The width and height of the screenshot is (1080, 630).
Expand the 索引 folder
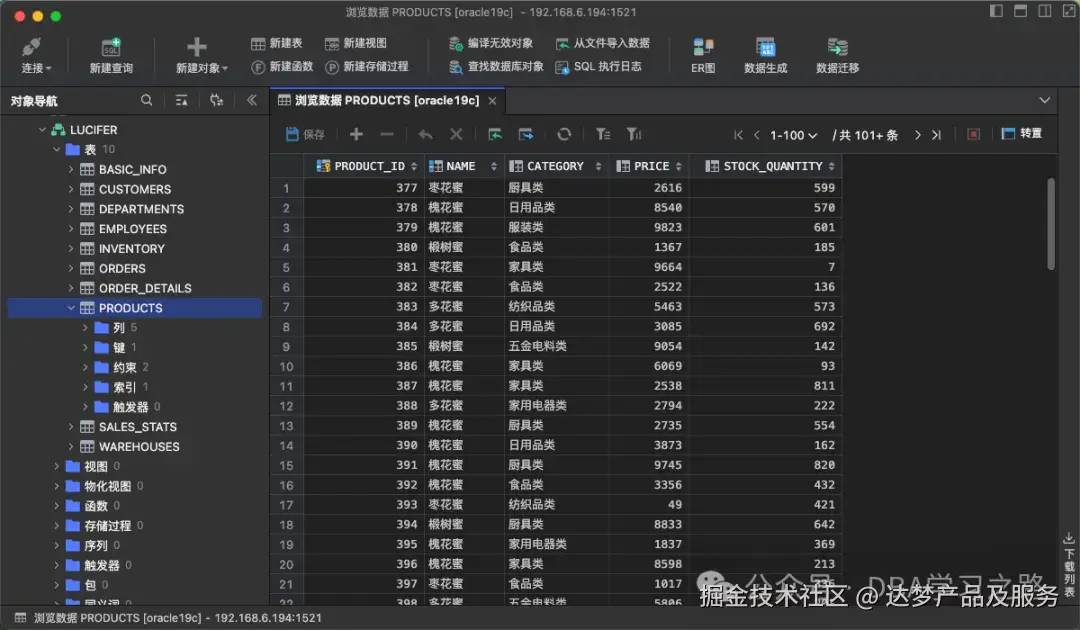point(85,387)
